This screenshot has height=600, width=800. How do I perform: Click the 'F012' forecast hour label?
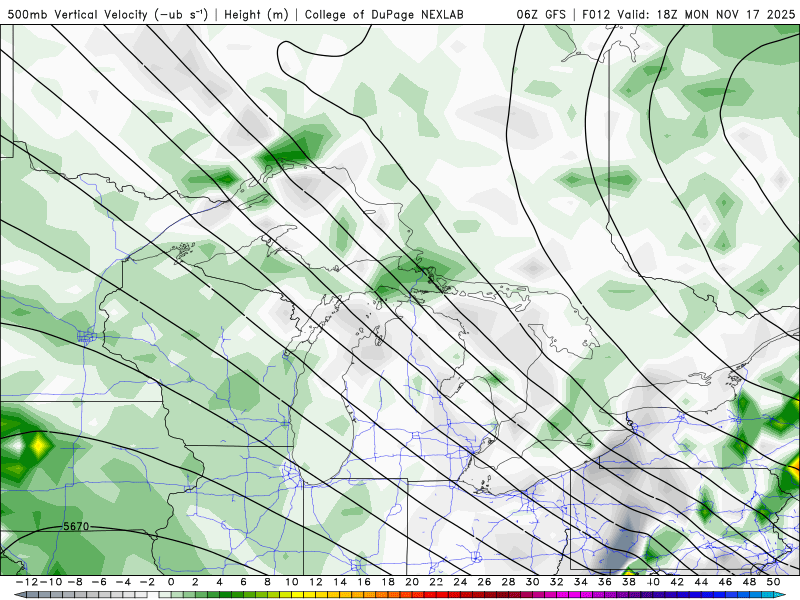click(596, 15)
